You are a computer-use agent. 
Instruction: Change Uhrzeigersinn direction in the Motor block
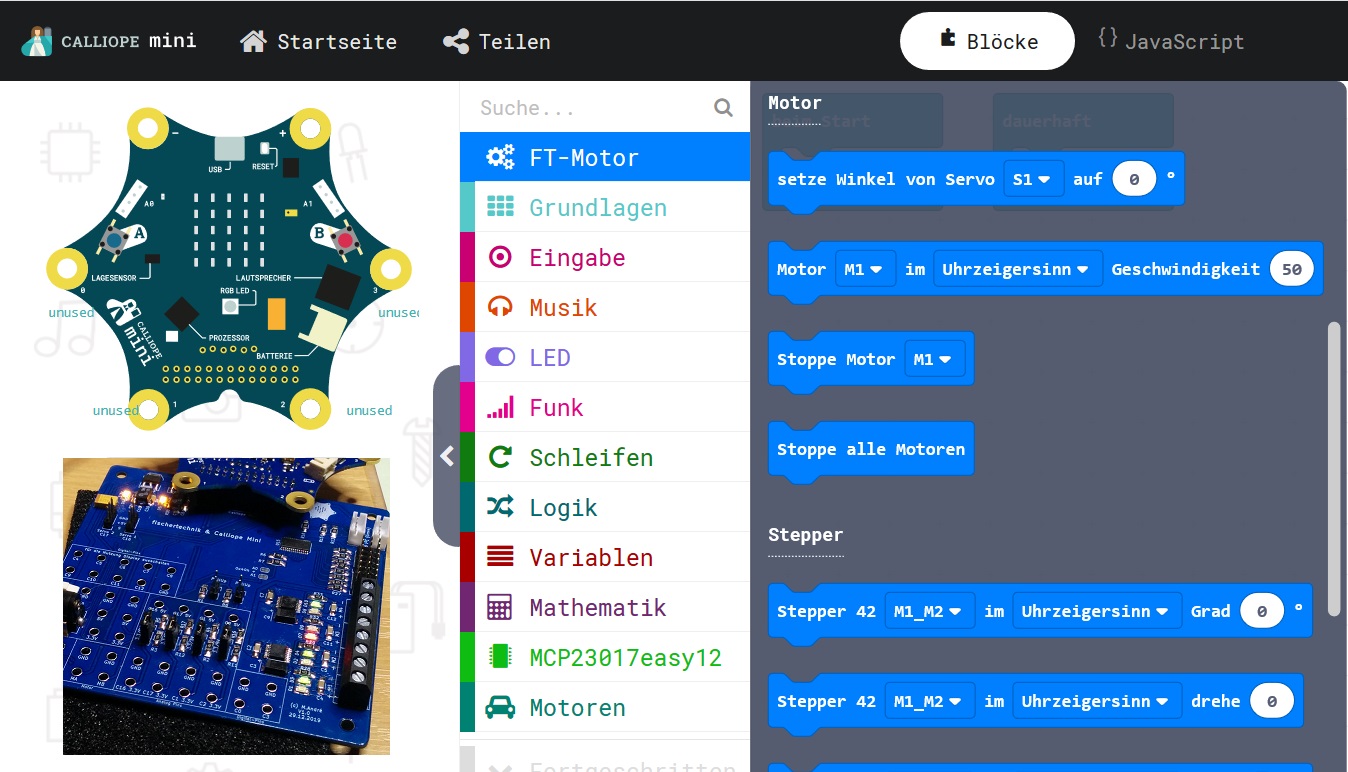click(x=1017, y=268)
